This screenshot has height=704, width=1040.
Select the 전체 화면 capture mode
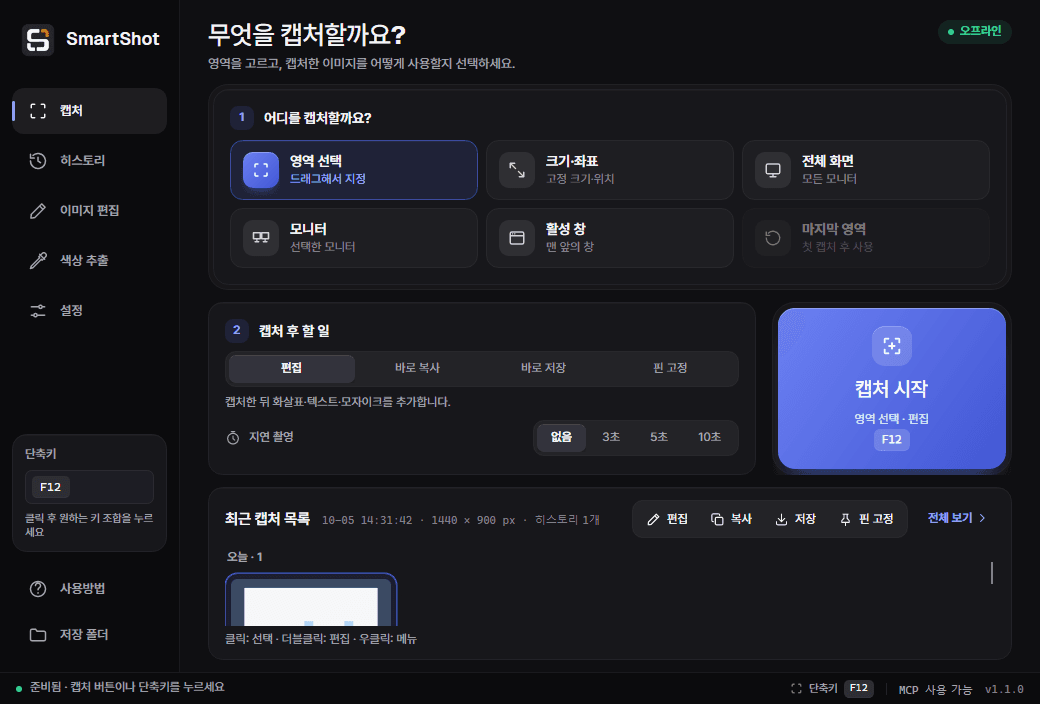866,170
